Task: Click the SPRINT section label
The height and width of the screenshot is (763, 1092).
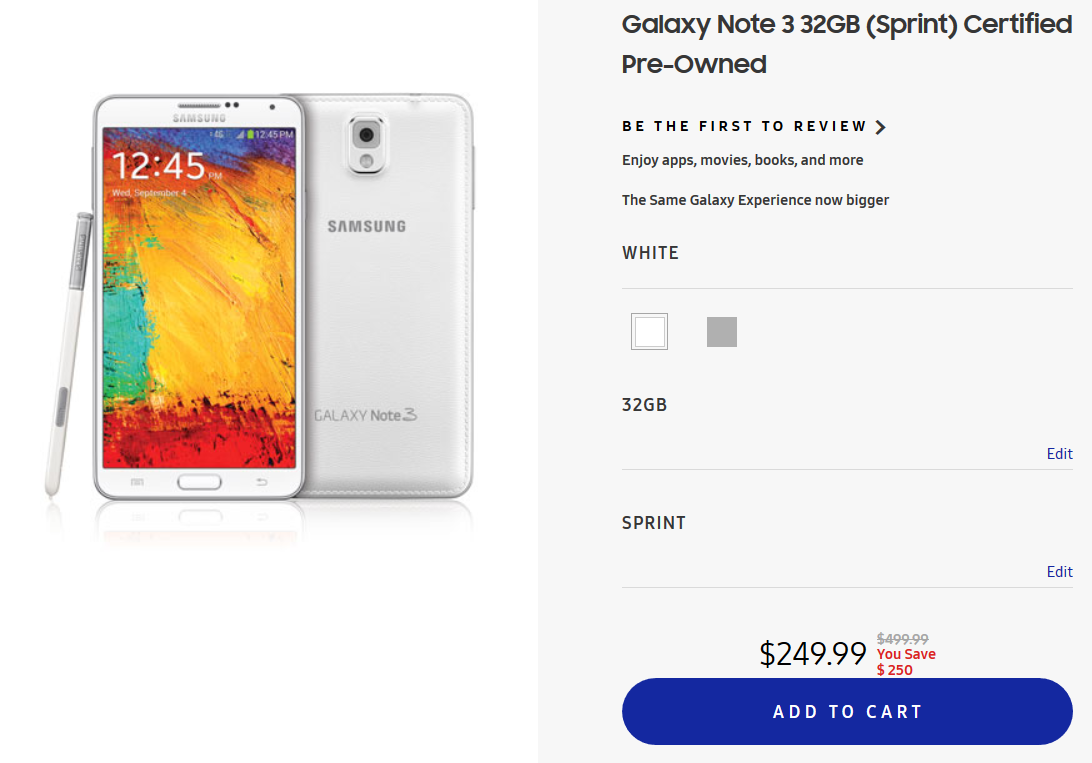Action: (x=654, y=522)
